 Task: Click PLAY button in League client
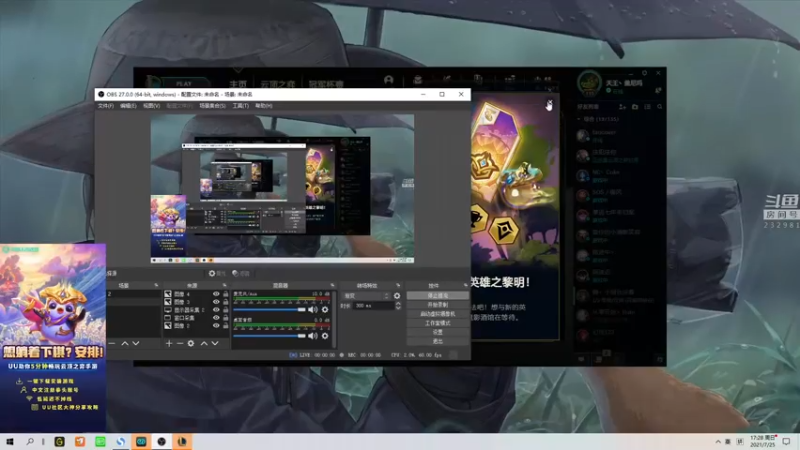point(184,83)
